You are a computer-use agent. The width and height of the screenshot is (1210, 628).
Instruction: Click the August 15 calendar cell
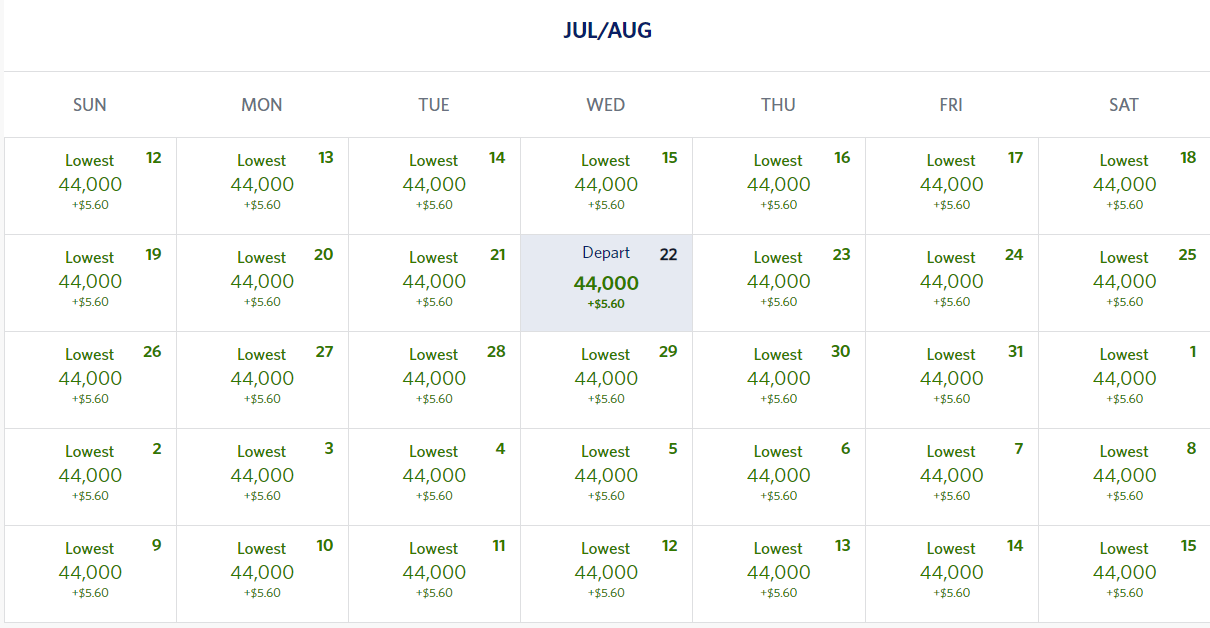1123,573
